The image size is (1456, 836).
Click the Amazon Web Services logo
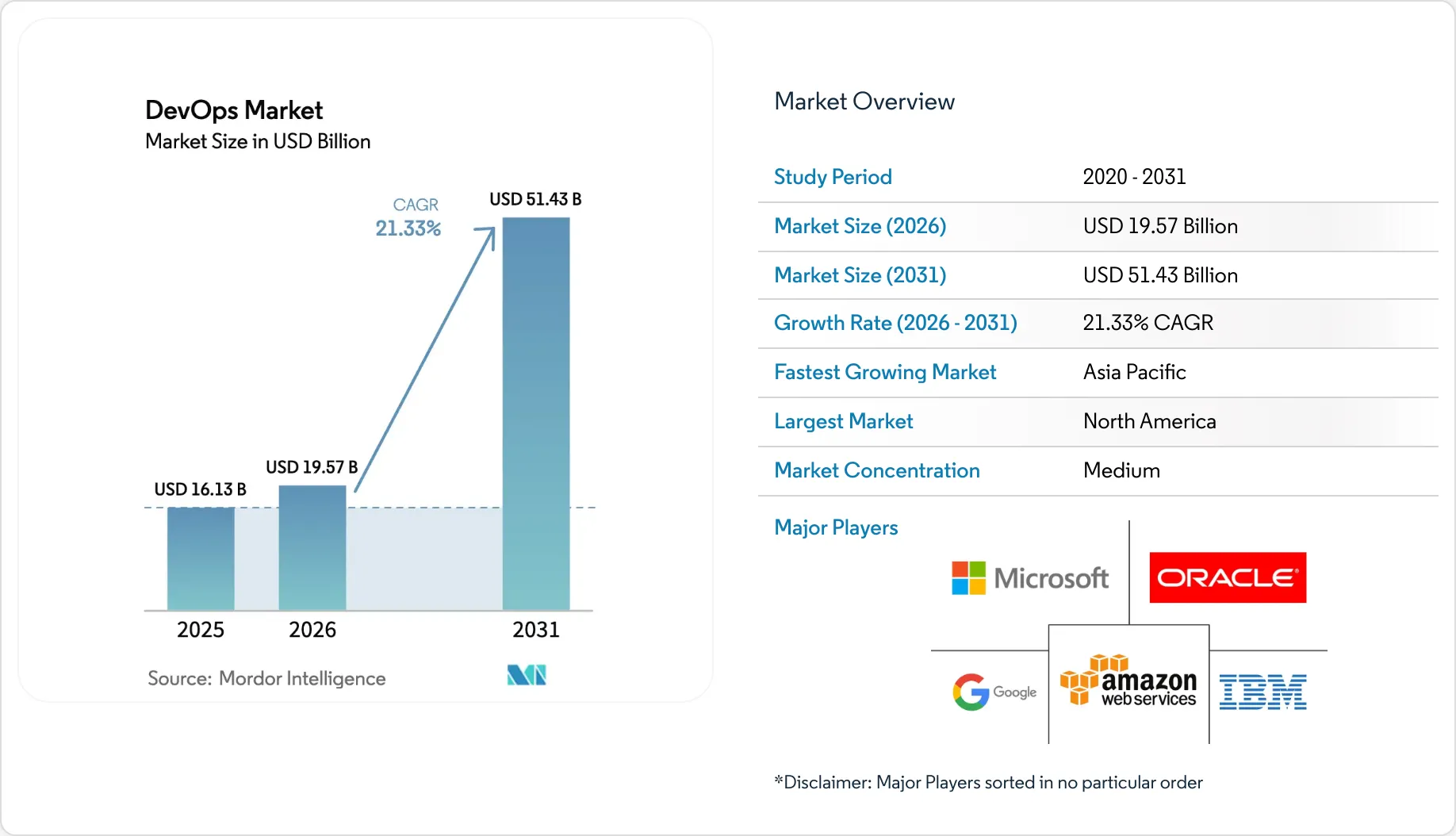(1128, 681)
